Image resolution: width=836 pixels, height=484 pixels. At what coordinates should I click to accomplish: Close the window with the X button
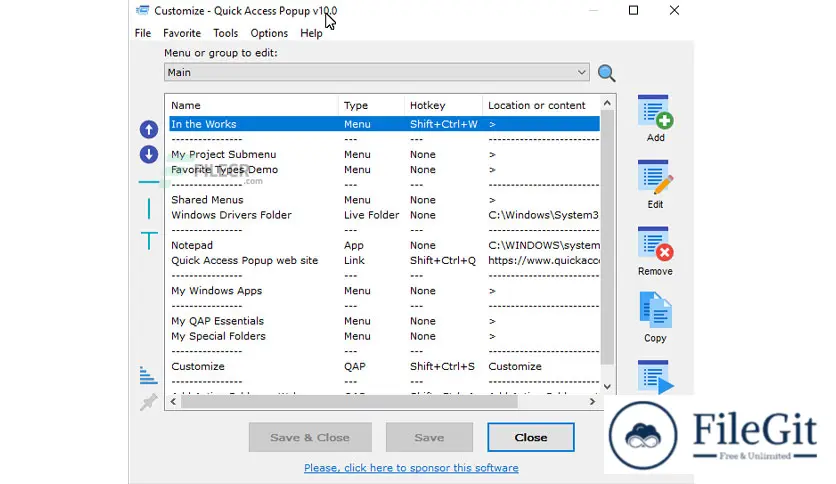(x=674, y=10)
